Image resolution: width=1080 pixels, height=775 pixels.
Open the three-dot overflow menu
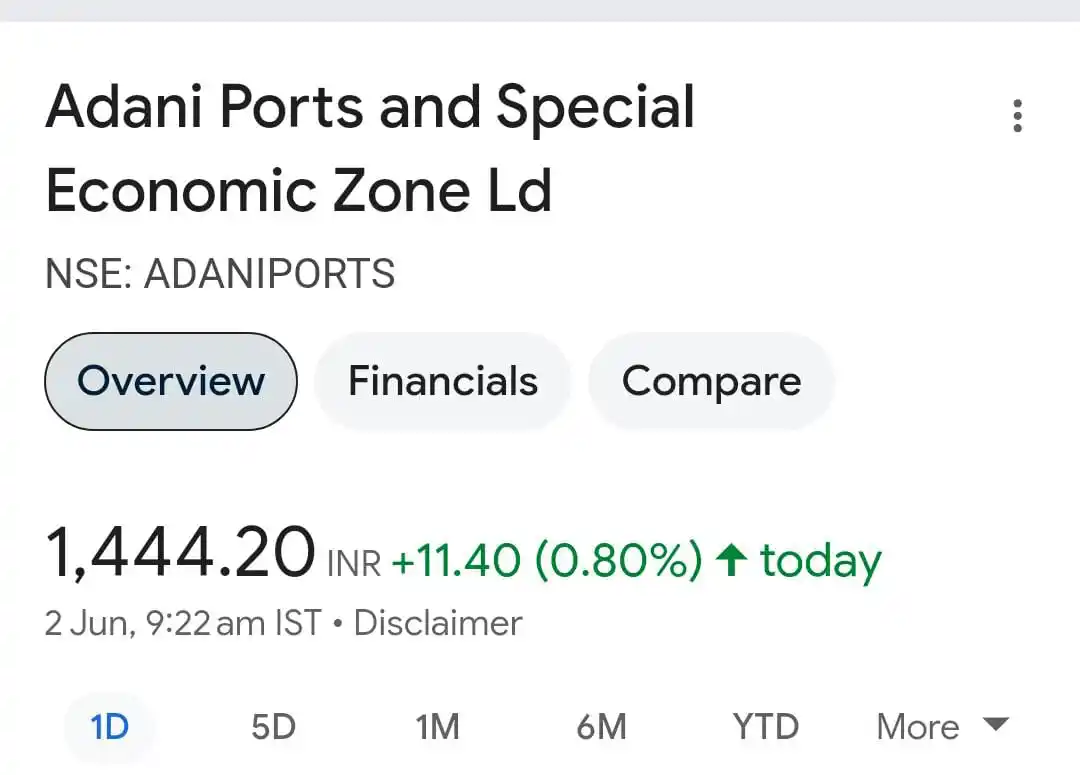1017,117
